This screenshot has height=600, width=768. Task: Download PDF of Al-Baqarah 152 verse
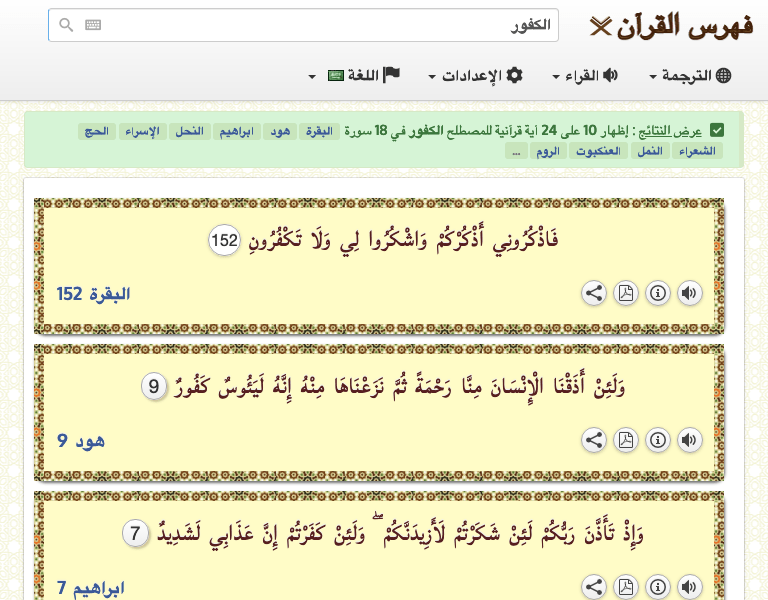click(x=625, y=294)
